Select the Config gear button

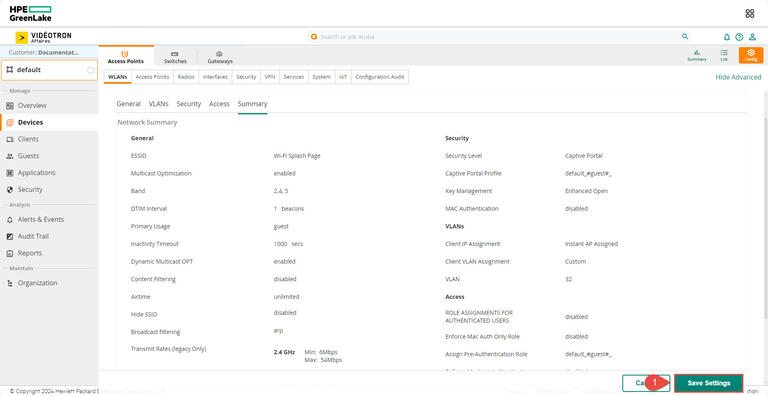751,55
